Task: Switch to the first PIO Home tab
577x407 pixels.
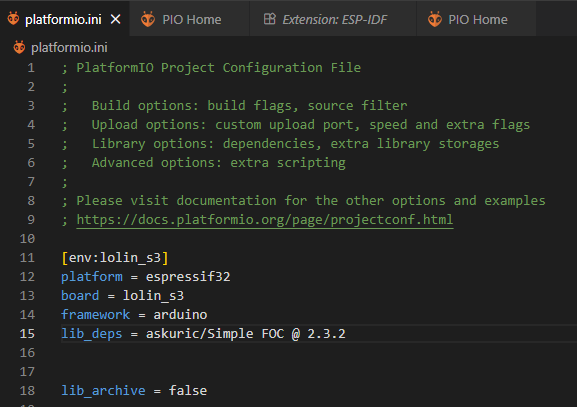Action: pos(189,19)
